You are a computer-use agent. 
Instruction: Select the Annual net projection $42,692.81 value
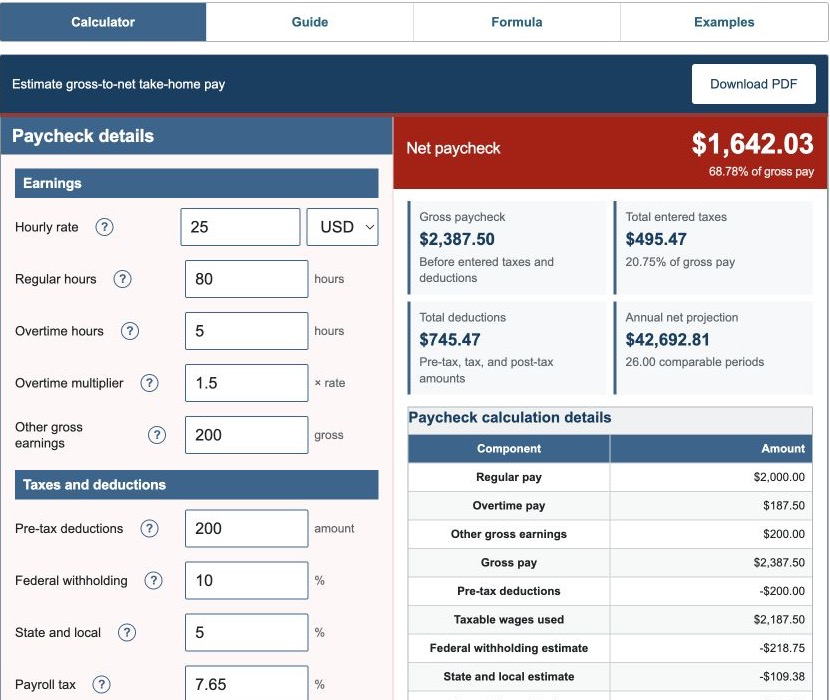667,340
